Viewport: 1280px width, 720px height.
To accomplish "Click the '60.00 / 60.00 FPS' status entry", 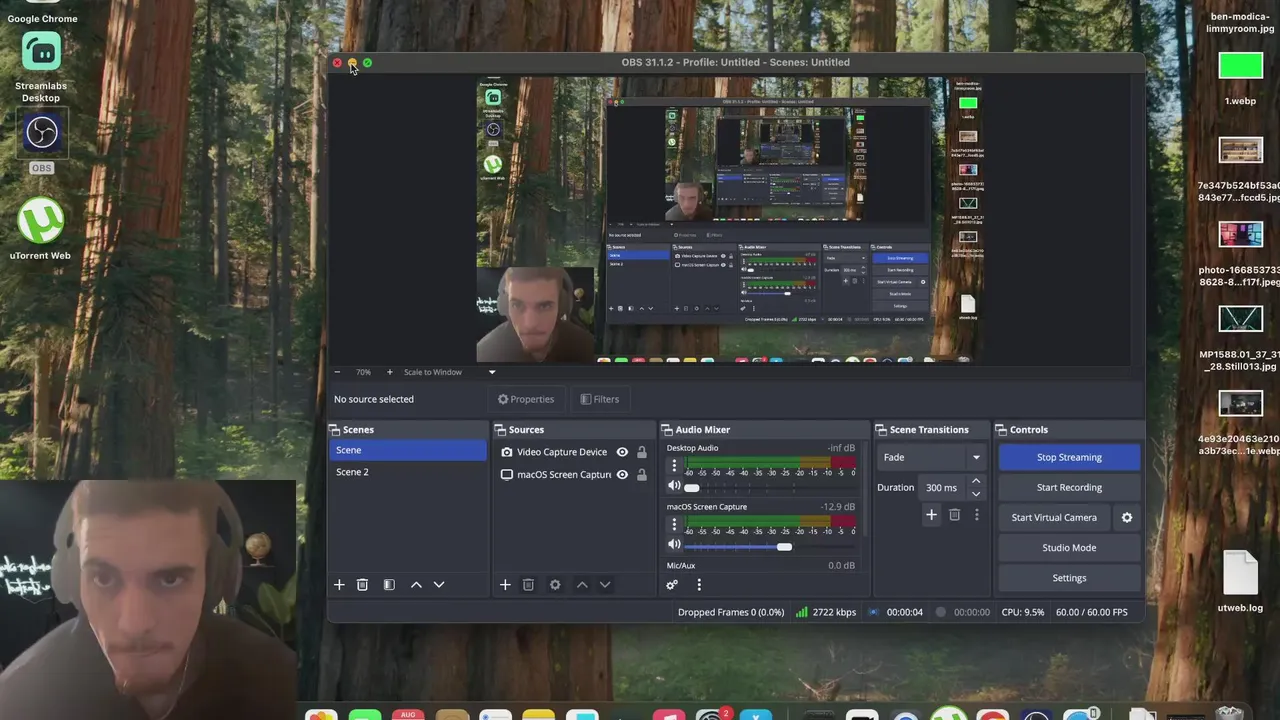I will tap(1091, 612).
